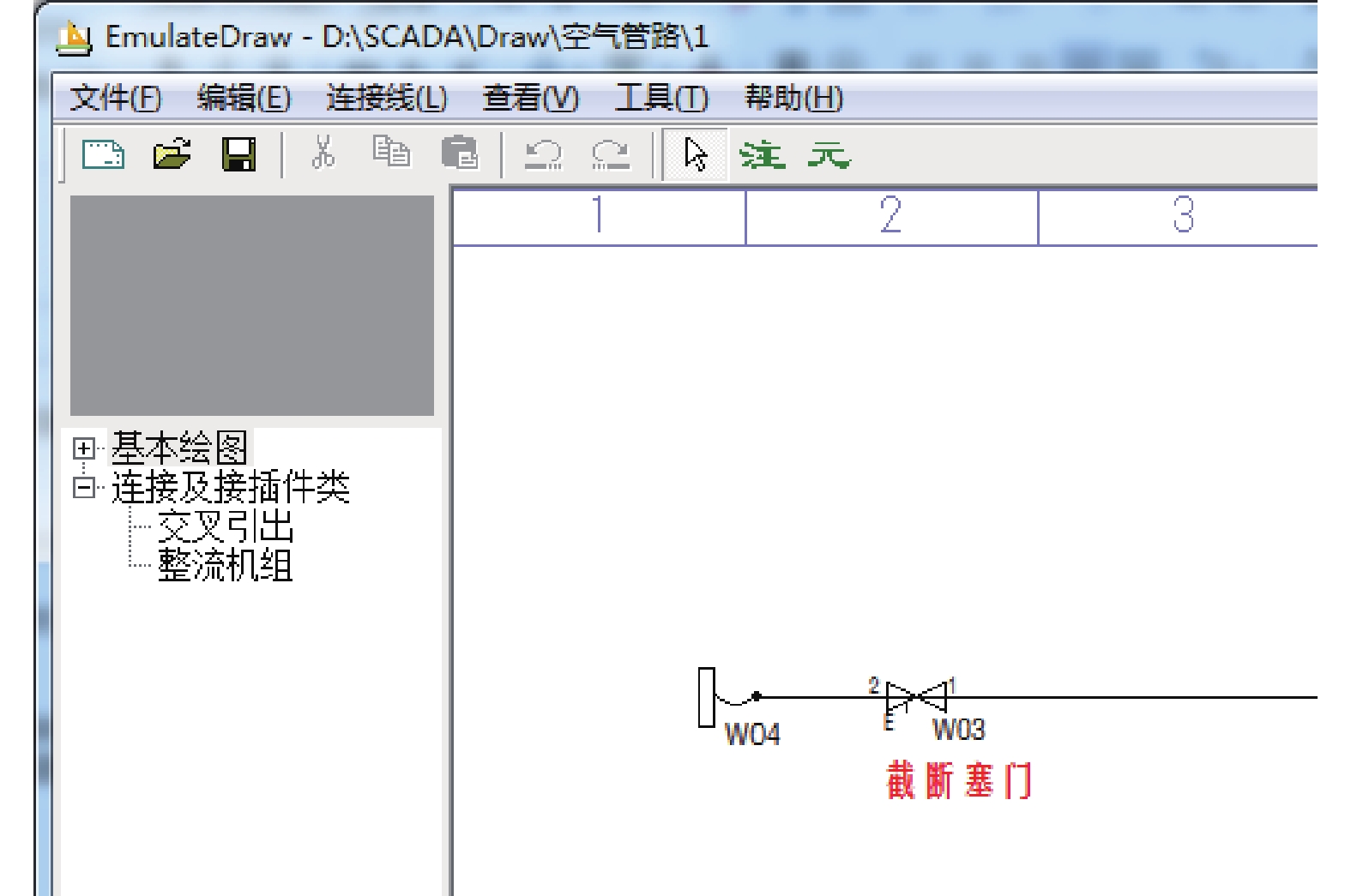Click the W03 valve symbol on canvas
The width and height of the screenshot is (1351, 896).
coord(916,696)
